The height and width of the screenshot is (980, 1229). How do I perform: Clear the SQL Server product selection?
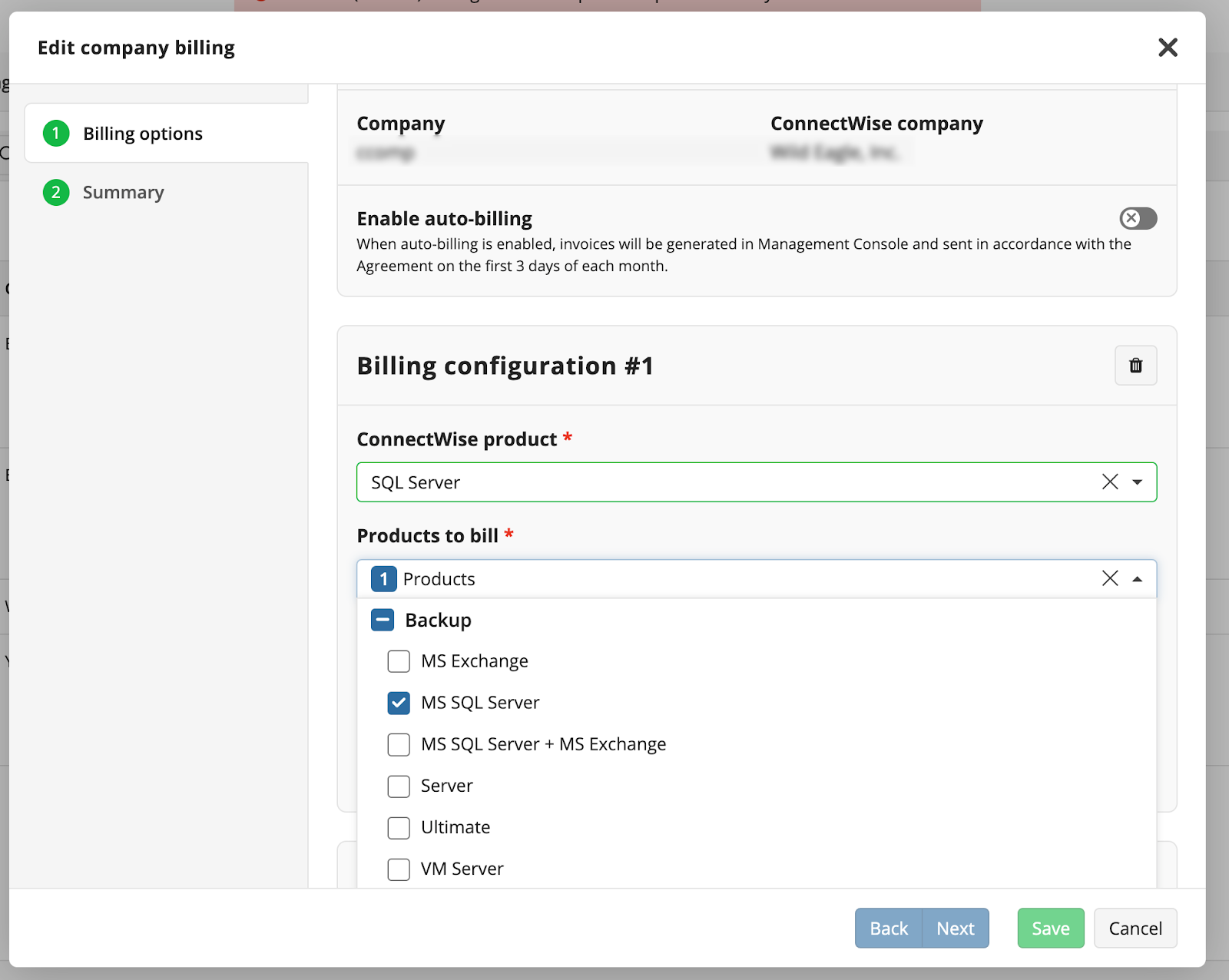(1109, 482)
